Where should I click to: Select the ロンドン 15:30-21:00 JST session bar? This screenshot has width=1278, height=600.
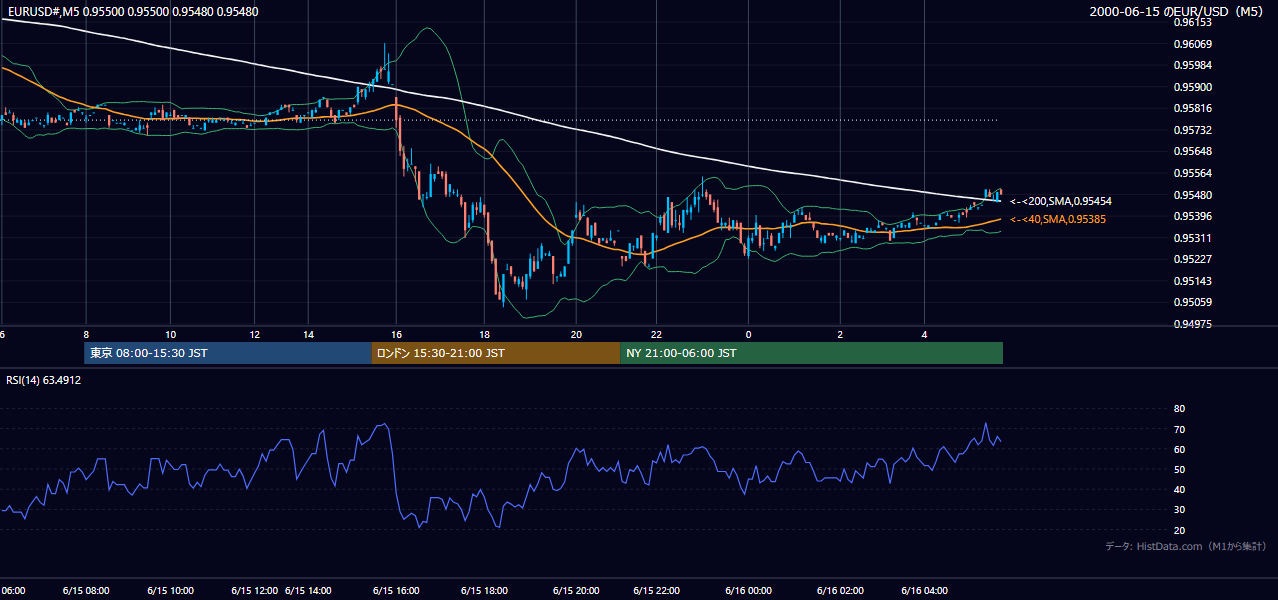pos(495,353)
